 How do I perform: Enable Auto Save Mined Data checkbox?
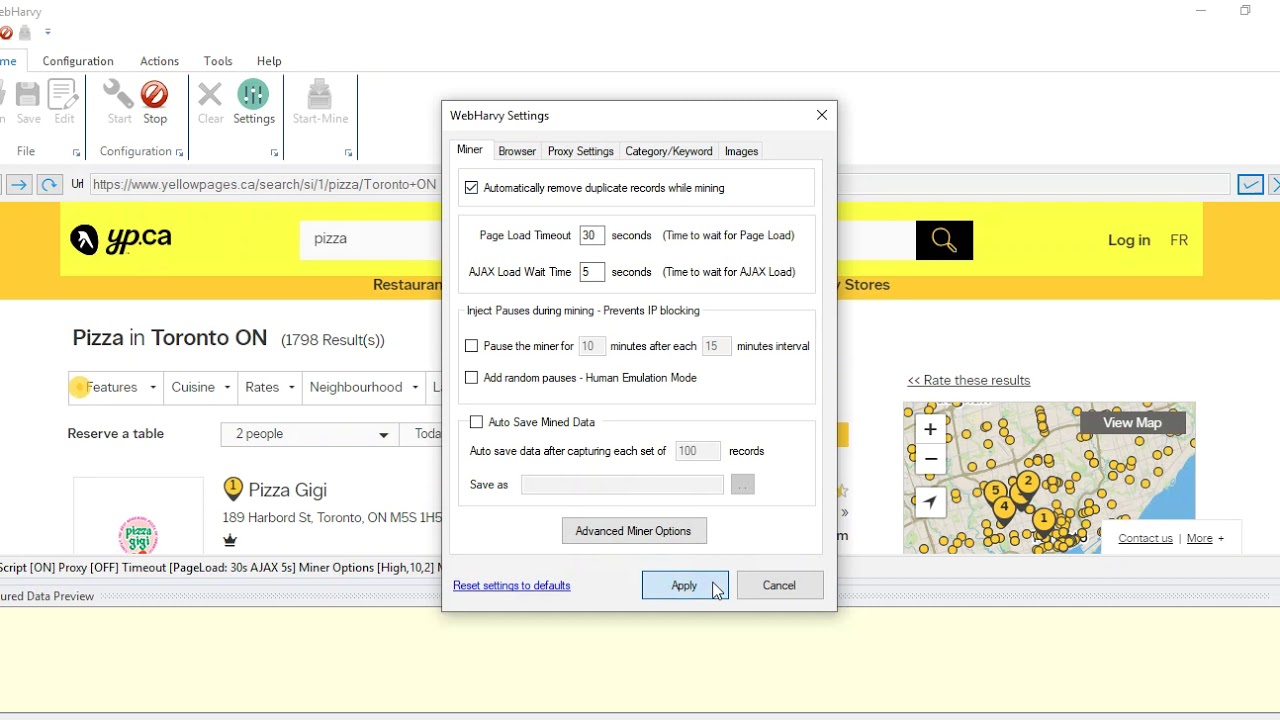(476, 422)
